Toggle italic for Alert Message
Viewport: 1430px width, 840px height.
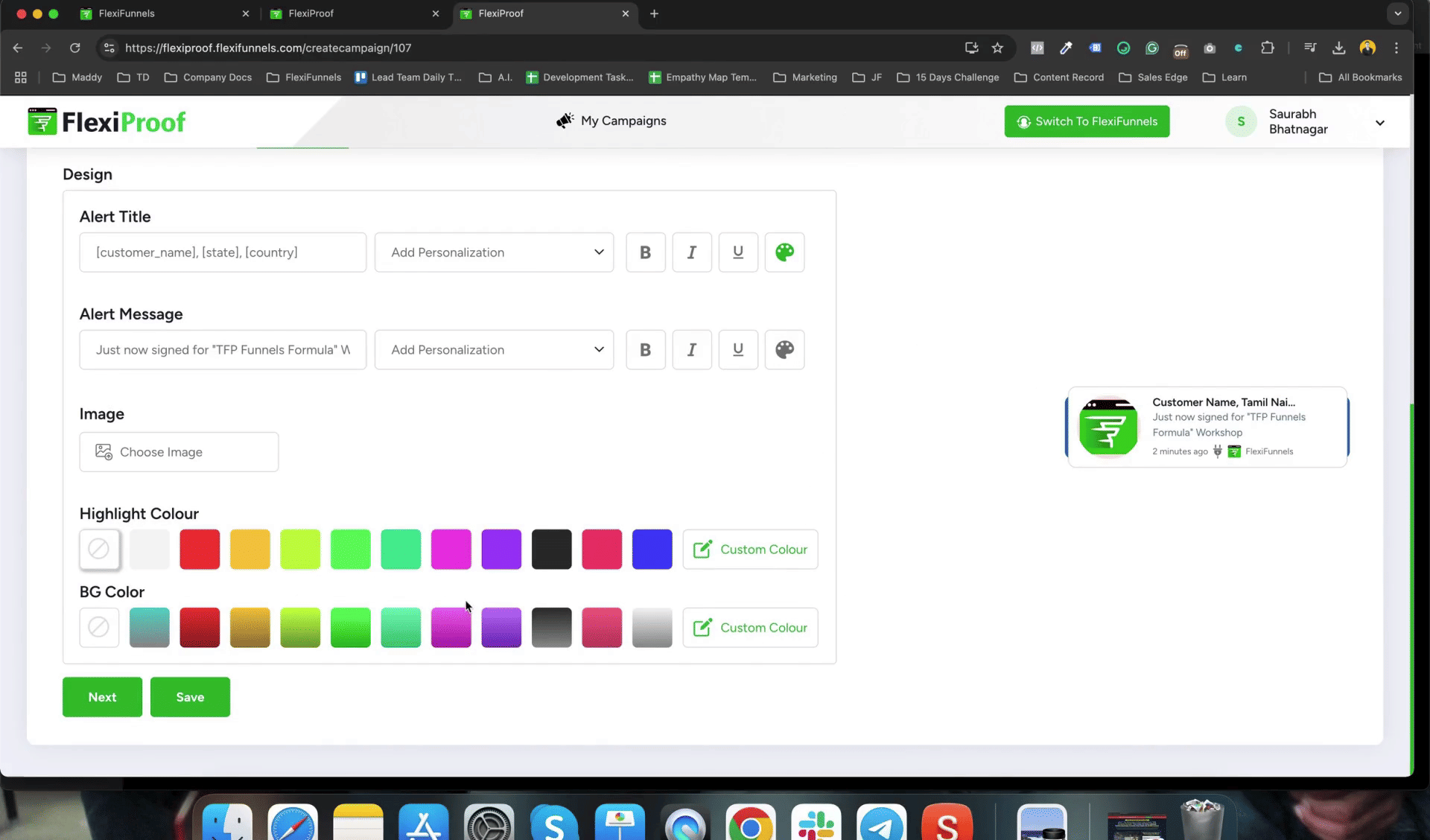click(691, 350)
